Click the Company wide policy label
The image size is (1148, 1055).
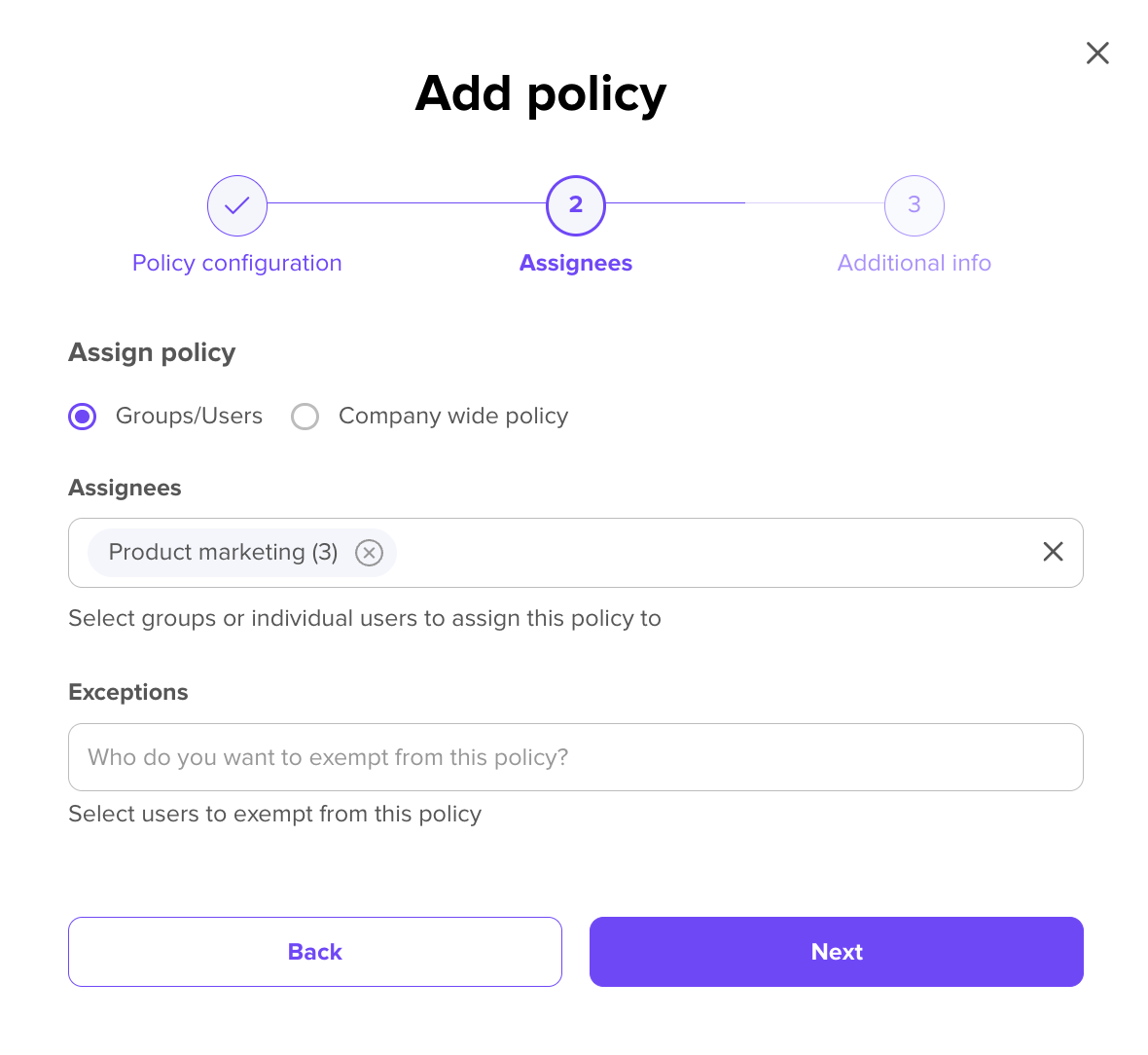point(452,417)
